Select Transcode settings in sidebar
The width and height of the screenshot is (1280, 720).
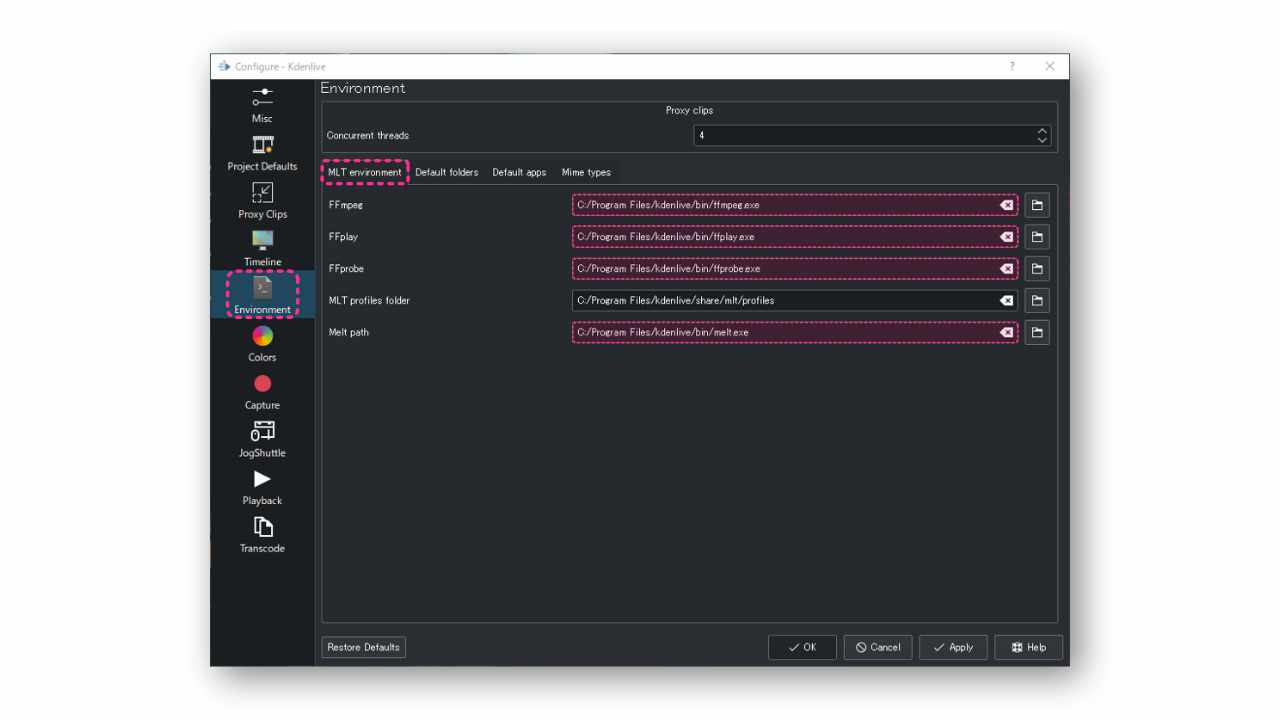[x=262, y=534]
